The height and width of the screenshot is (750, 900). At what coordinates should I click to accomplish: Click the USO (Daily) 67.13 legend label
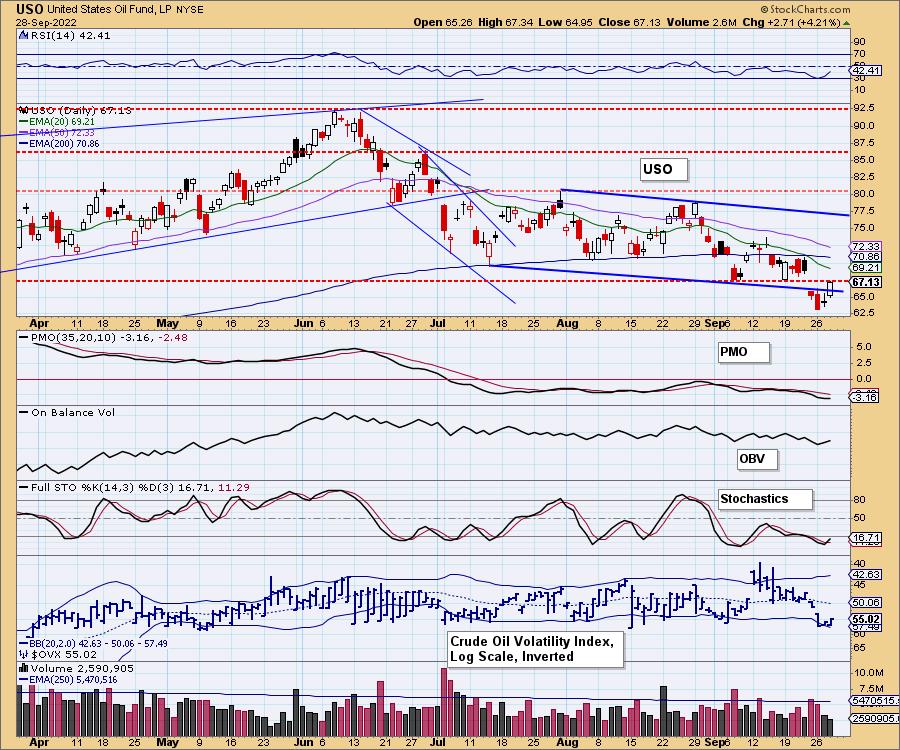(x=75, y=110)
